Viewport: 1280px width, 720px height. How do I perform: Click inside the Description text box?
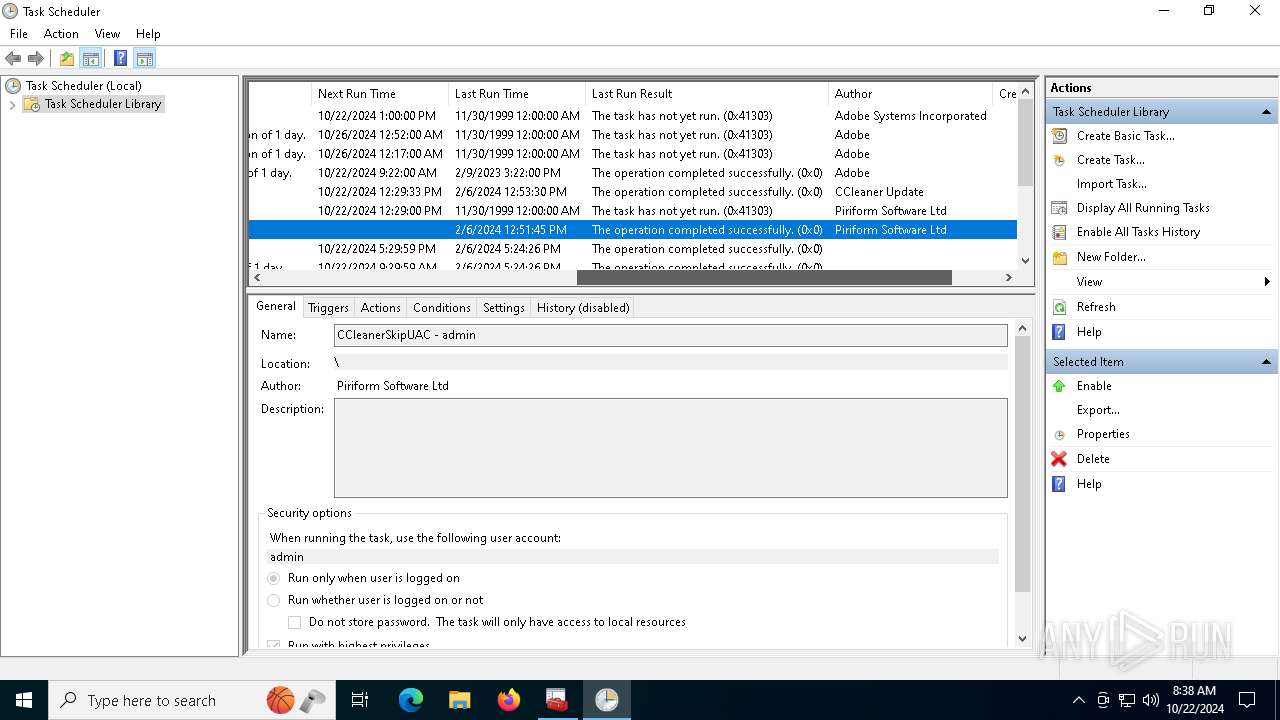(670, 448)
